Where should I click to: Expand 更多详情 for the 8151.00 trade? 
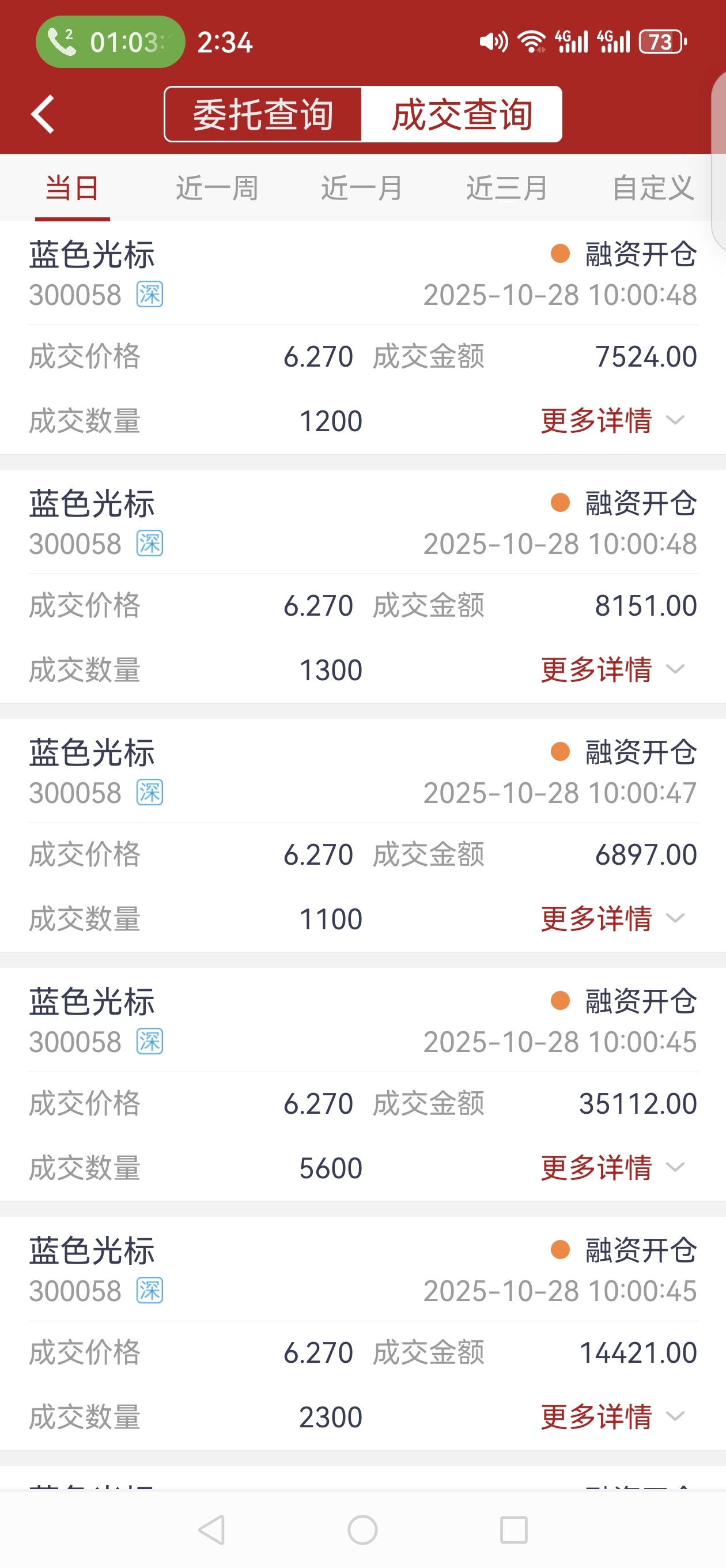[612, 669]
